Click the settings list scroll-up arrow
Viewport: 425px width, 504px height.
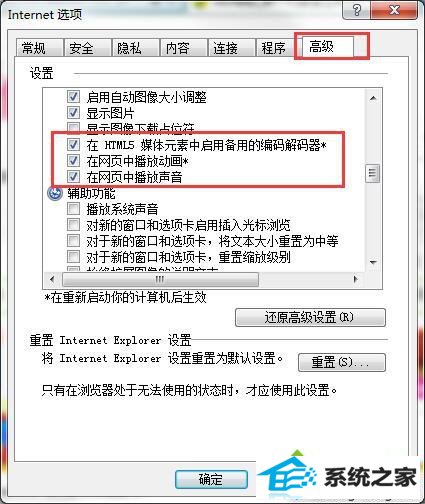(373, 98)
